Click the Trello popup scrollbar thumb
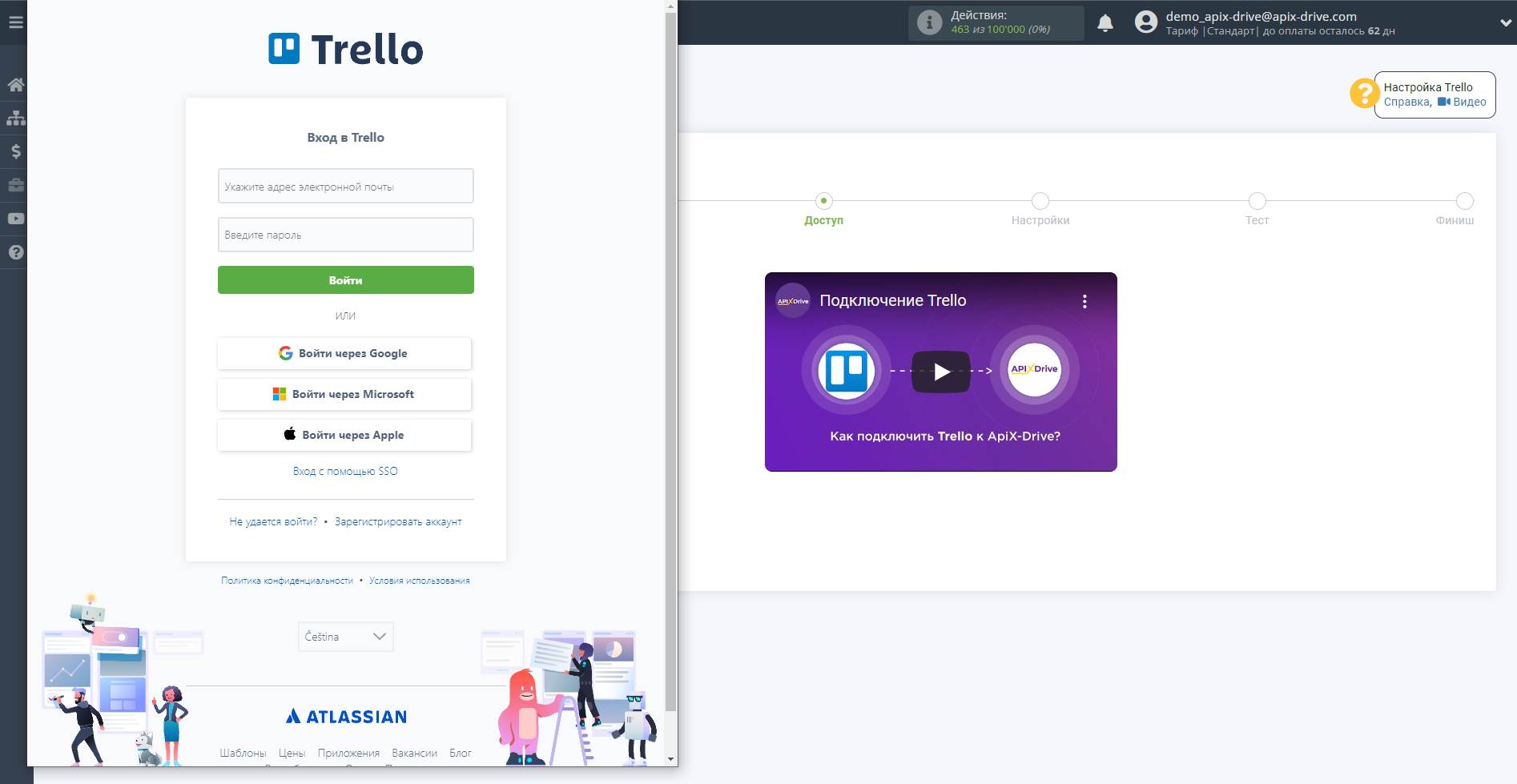Screen dimensions: 1517x784 (x=671, y=360)
